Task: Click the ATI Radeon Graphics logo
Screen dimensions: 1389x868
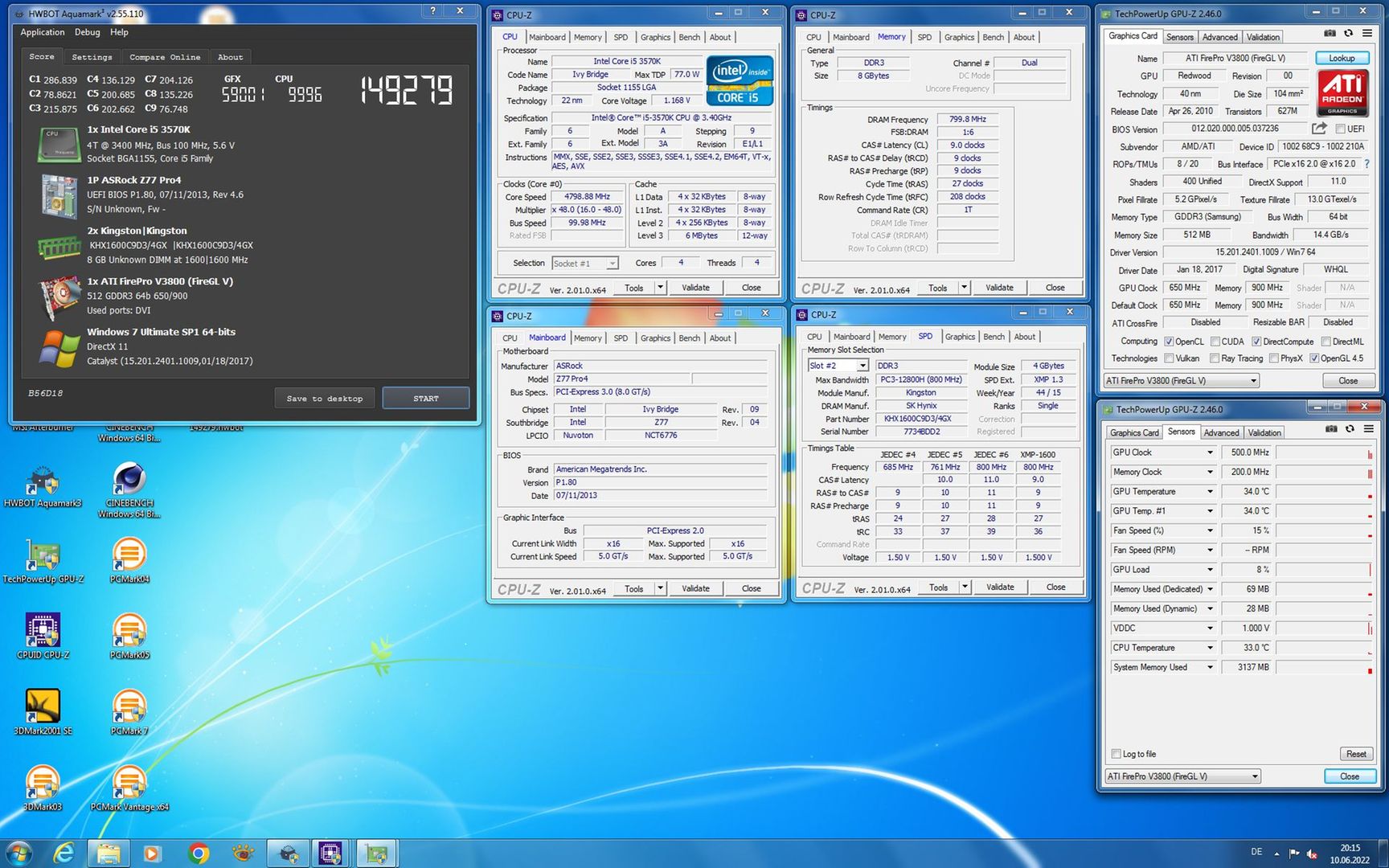Action: coord(1342,93)
